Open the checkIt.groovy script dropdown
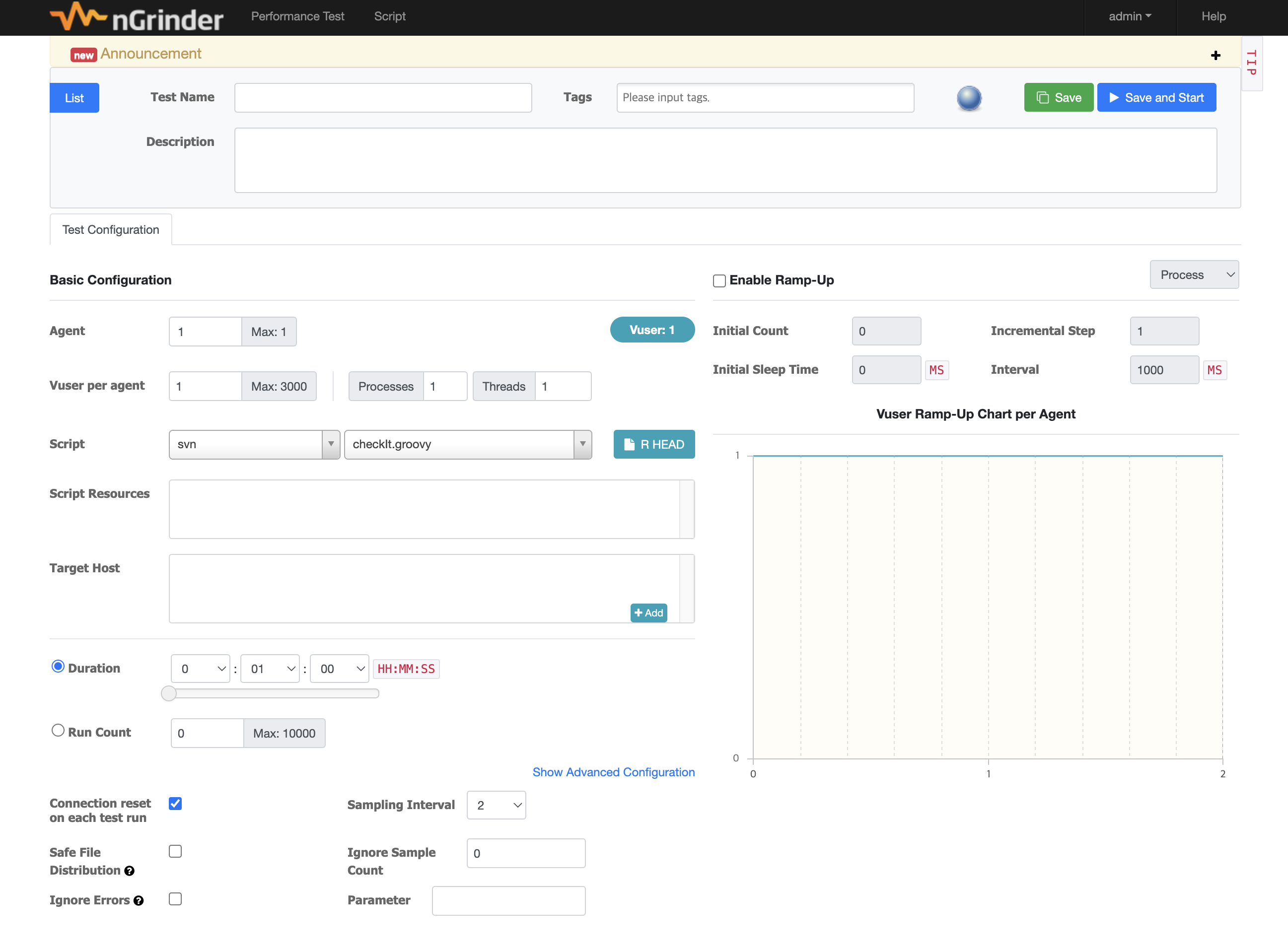This screenshot has width=1288, height=952. 468,444
